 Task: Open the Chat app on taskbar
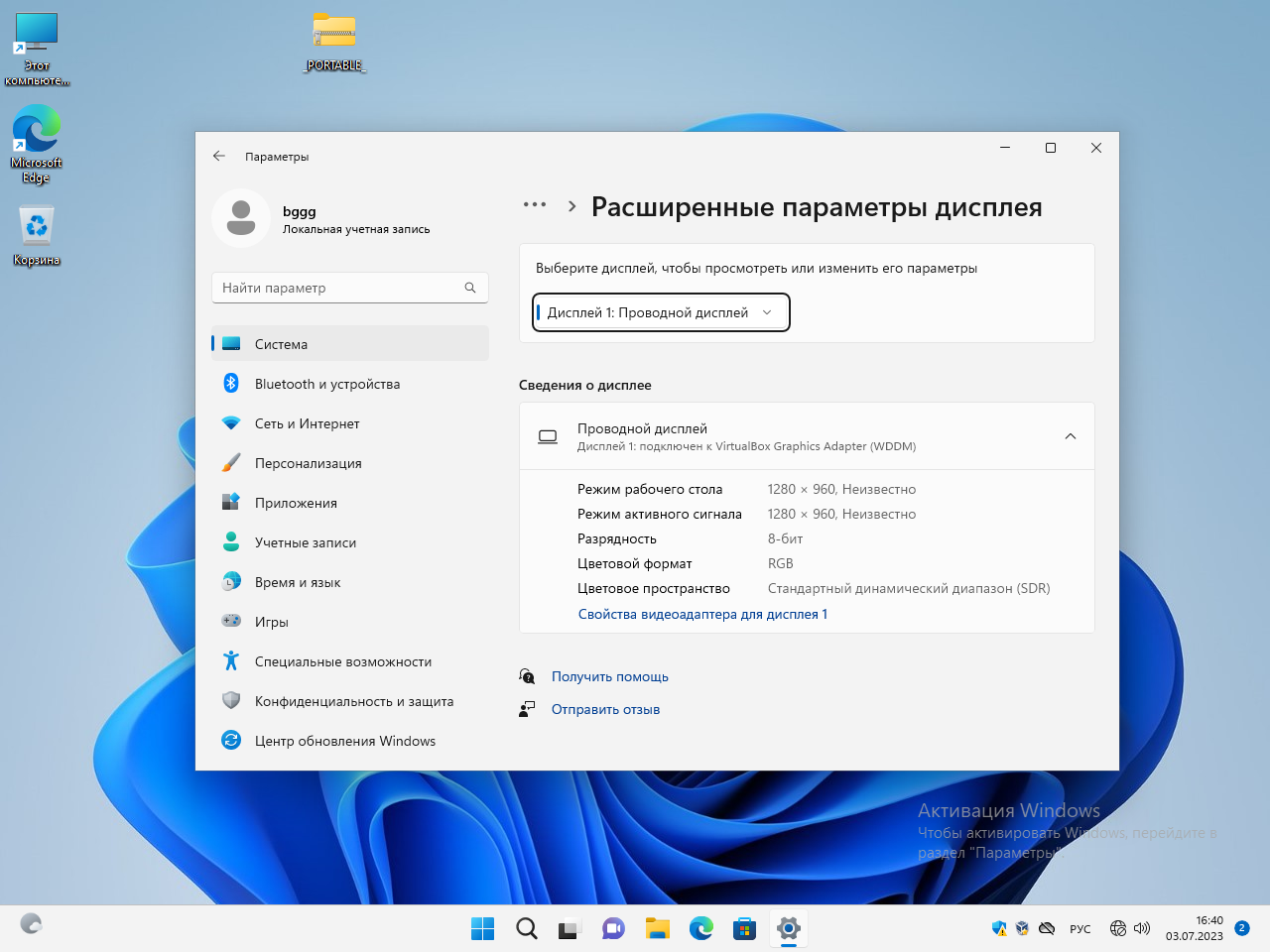(x=613, y=928)
